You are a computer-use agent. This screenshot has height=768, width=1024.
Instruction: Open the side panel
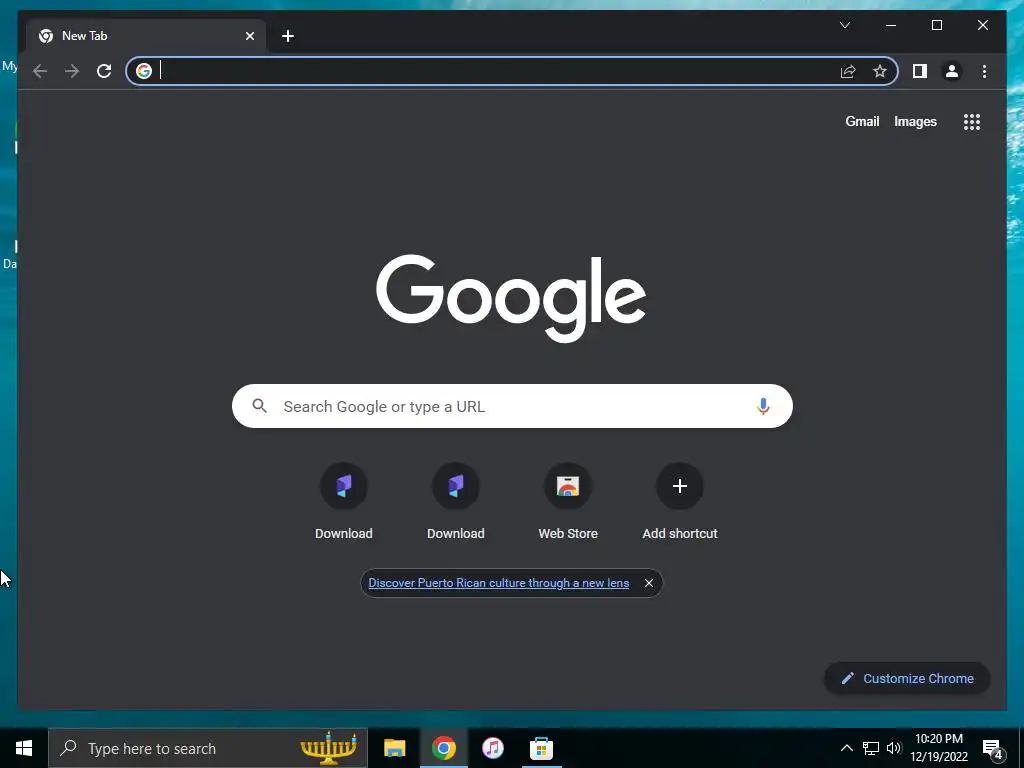[920, 71]
